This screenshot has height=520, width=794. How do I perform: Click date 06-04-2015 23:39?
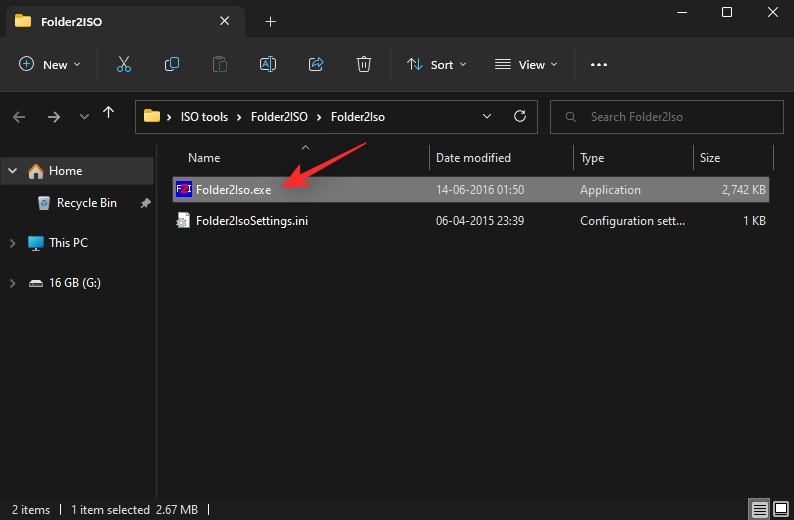click(480, 221)
